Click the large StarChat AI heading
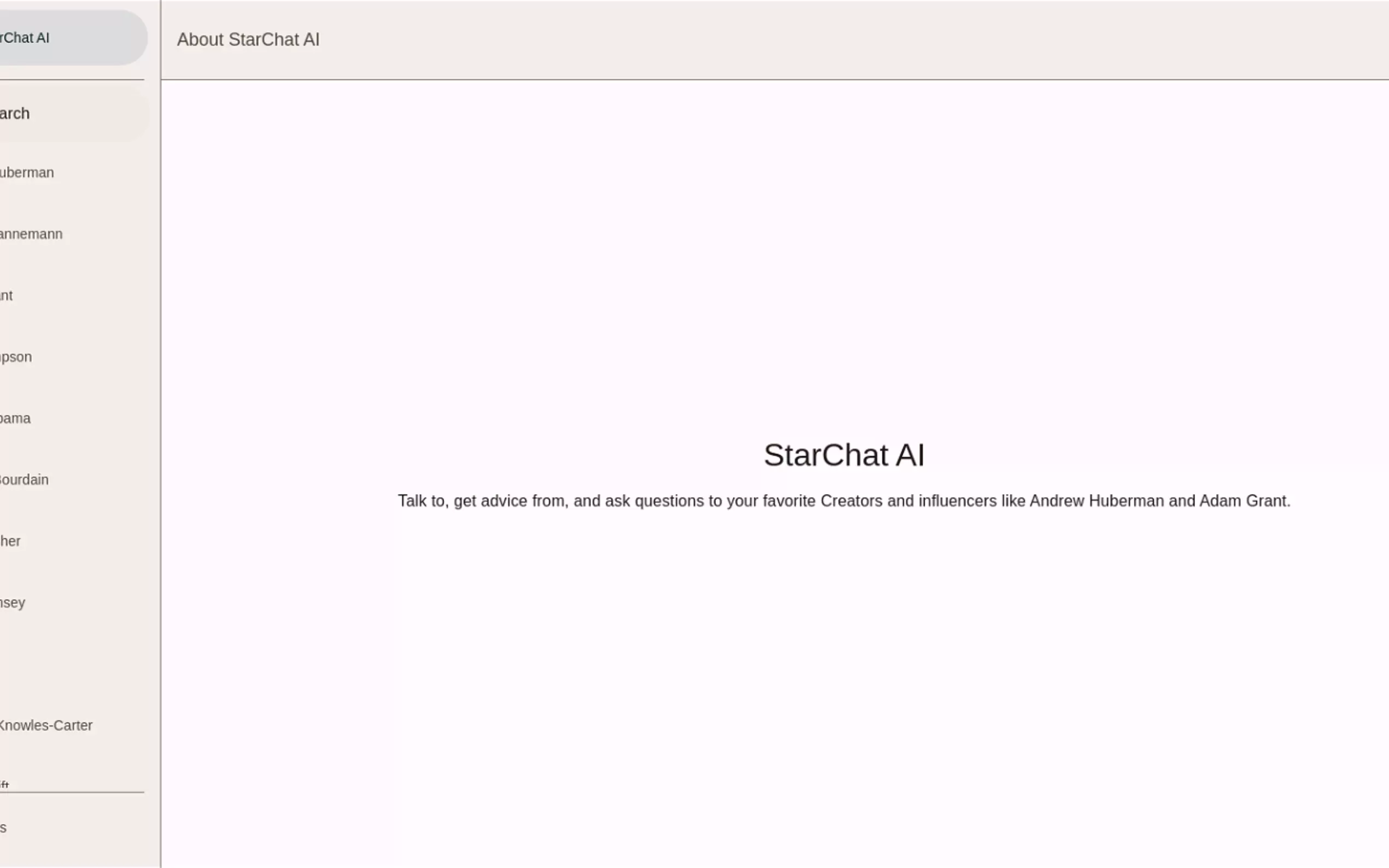Screen dimensions: 1389x868 843,455
